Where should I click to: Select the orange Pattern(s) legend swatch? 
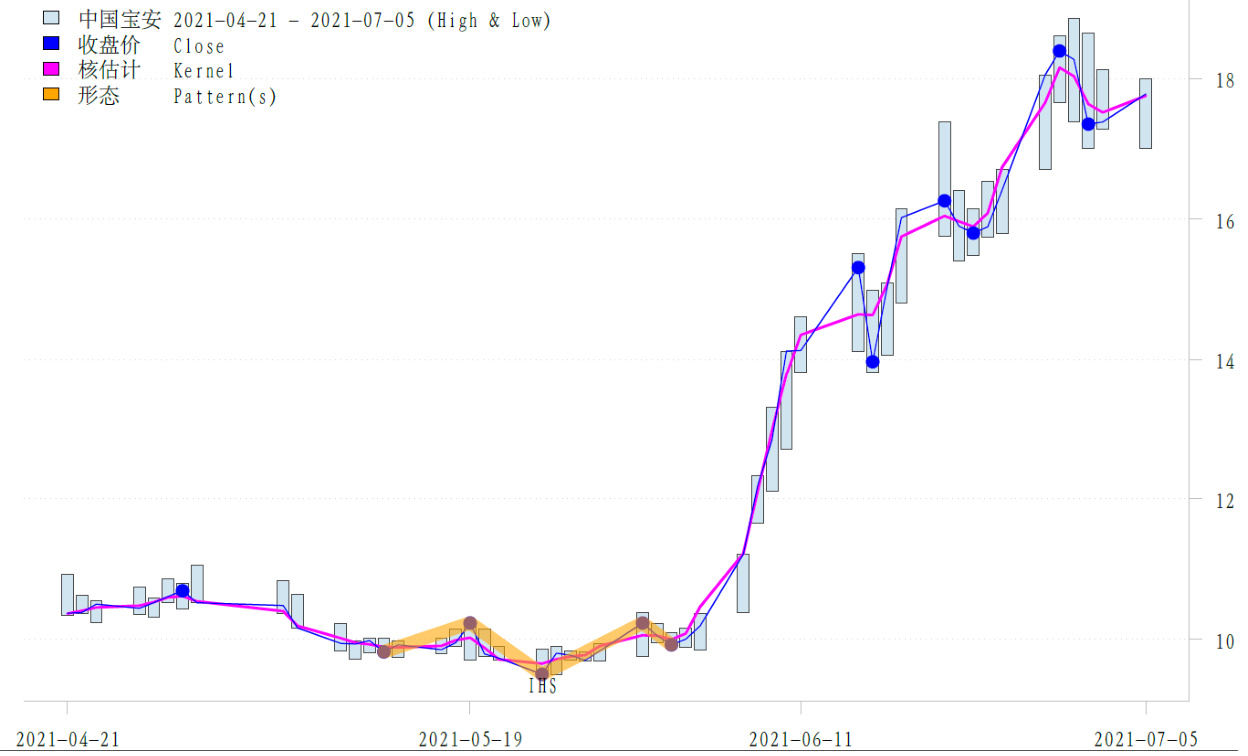(x=52, y=96)
